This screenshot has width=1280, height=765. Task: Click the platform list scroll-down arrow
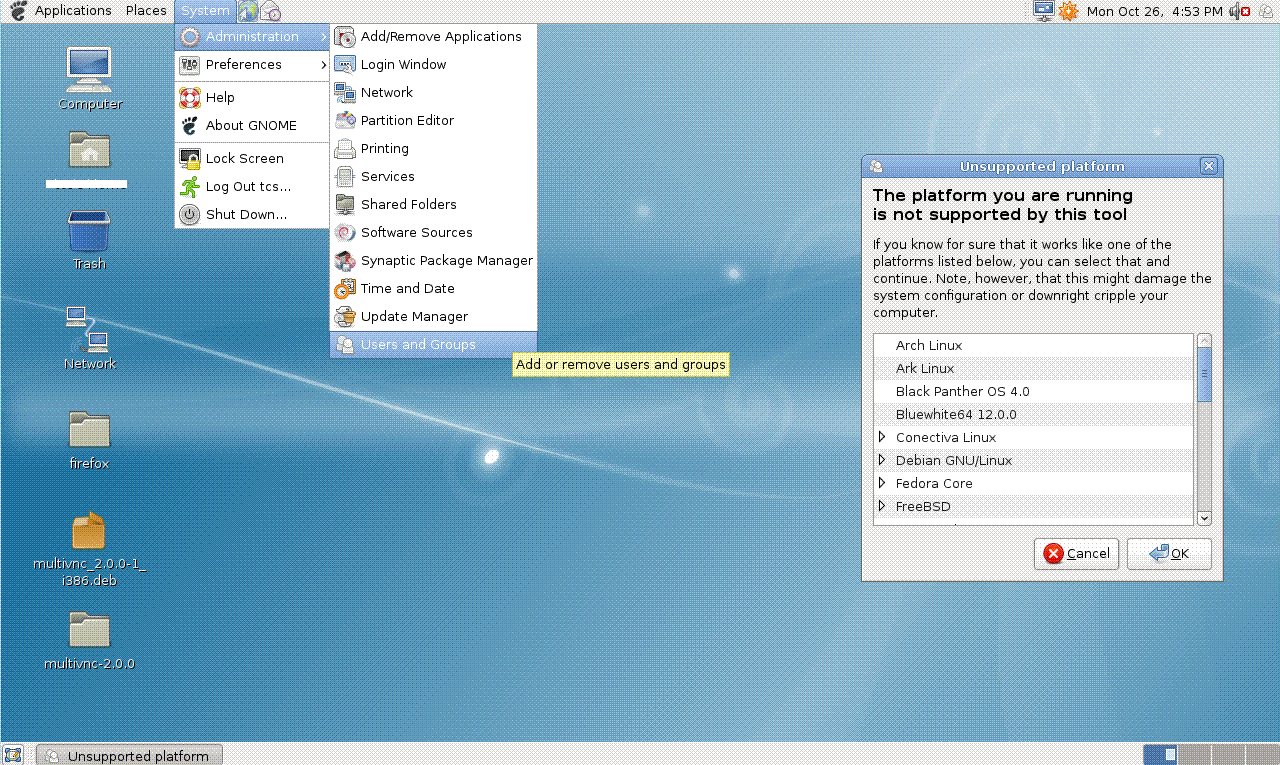(x=1204, y=518)
